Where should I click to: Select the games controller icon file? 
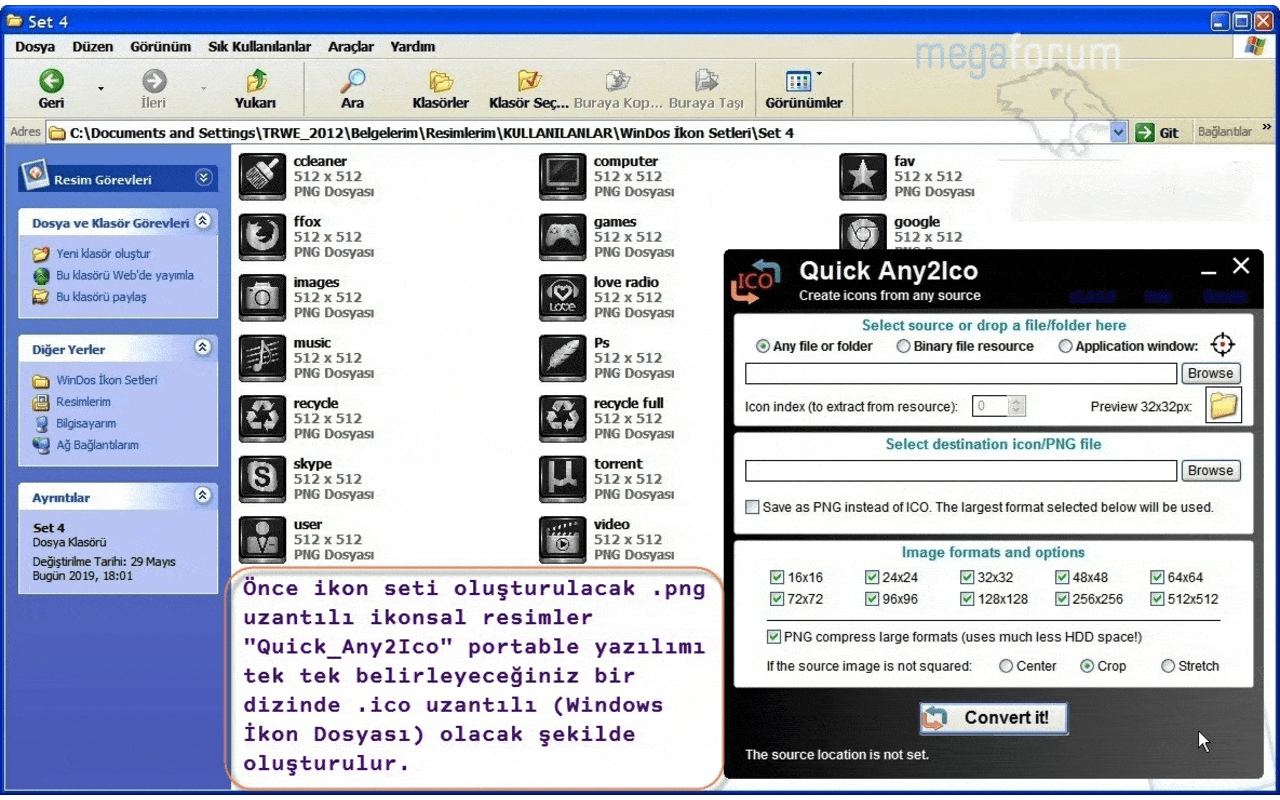pyautogui.click(x=563, y=237)
